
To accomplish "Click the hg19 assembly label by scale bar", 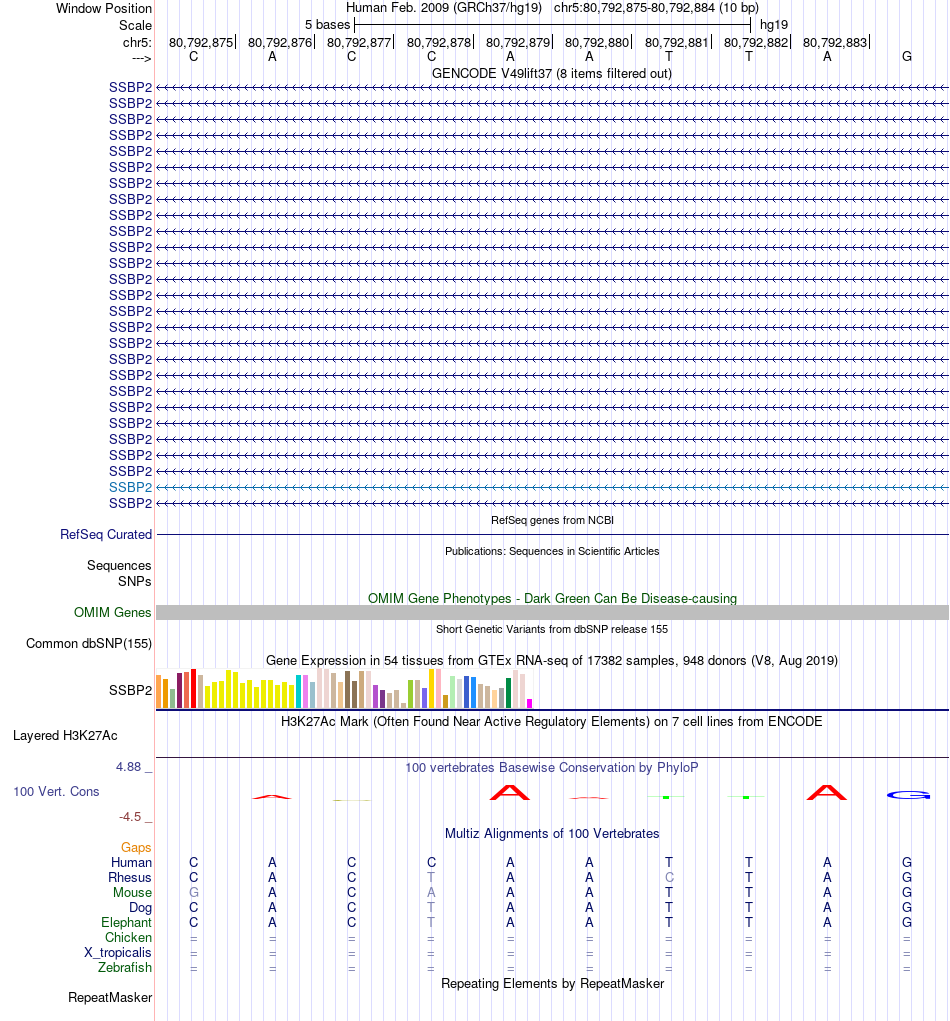I will coord(774,25).
